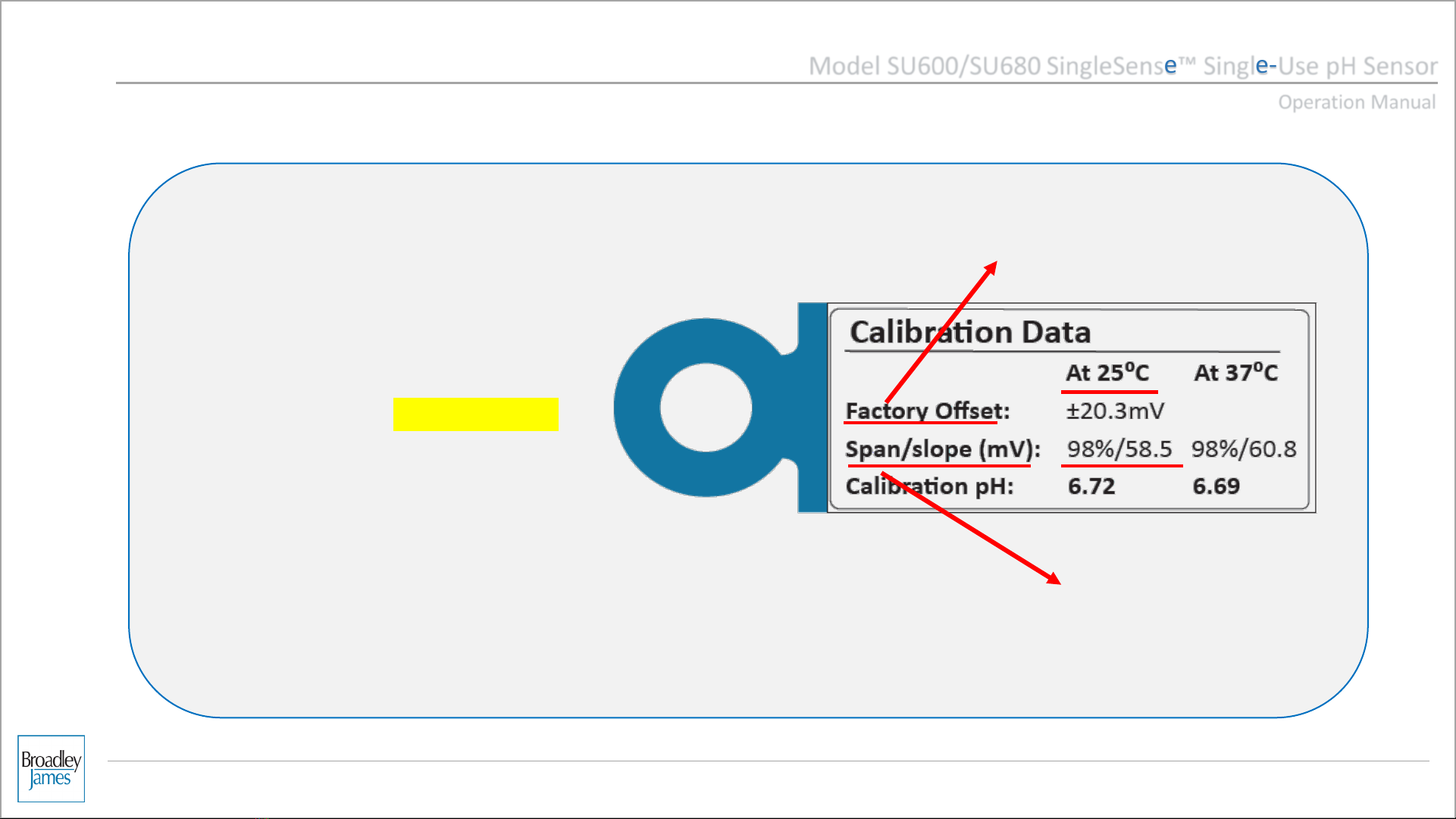The width and height of the screenshot is (1456, 819).
Task: Click the white hole in the sensor ring
Action: [706, 408]
